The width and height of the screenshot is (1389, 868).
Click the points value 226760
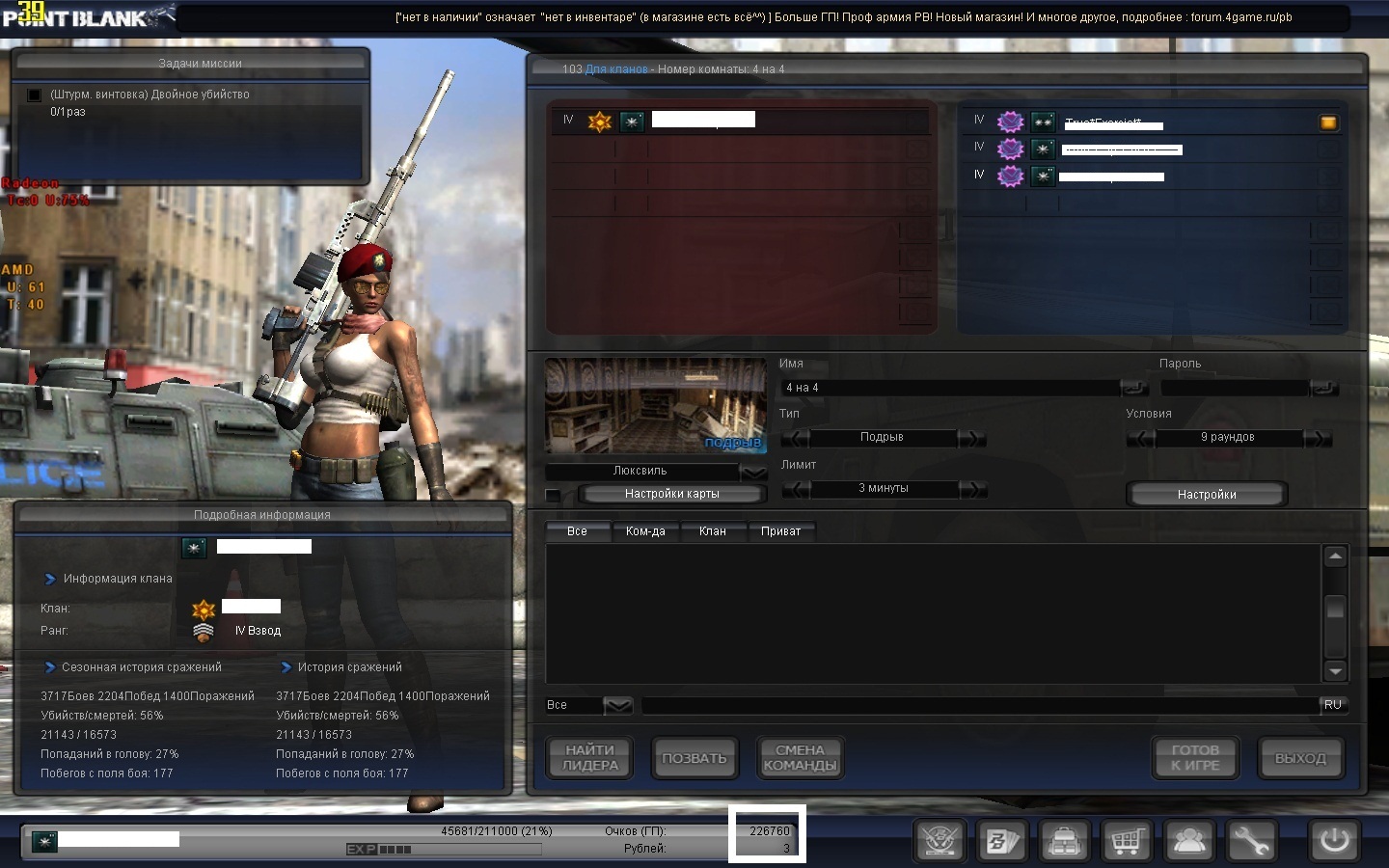pyautogui.click(x=770, y=831)
